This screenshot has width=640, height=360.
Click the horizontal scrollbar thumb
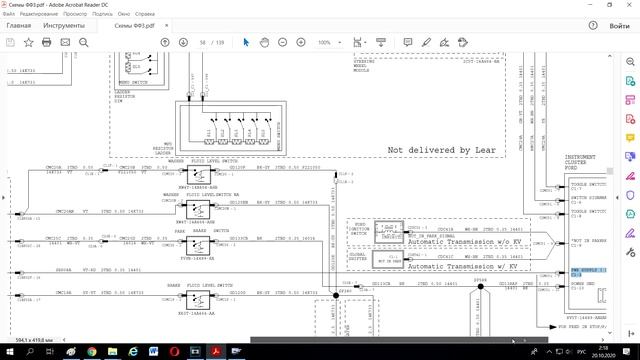pos(399,340)
